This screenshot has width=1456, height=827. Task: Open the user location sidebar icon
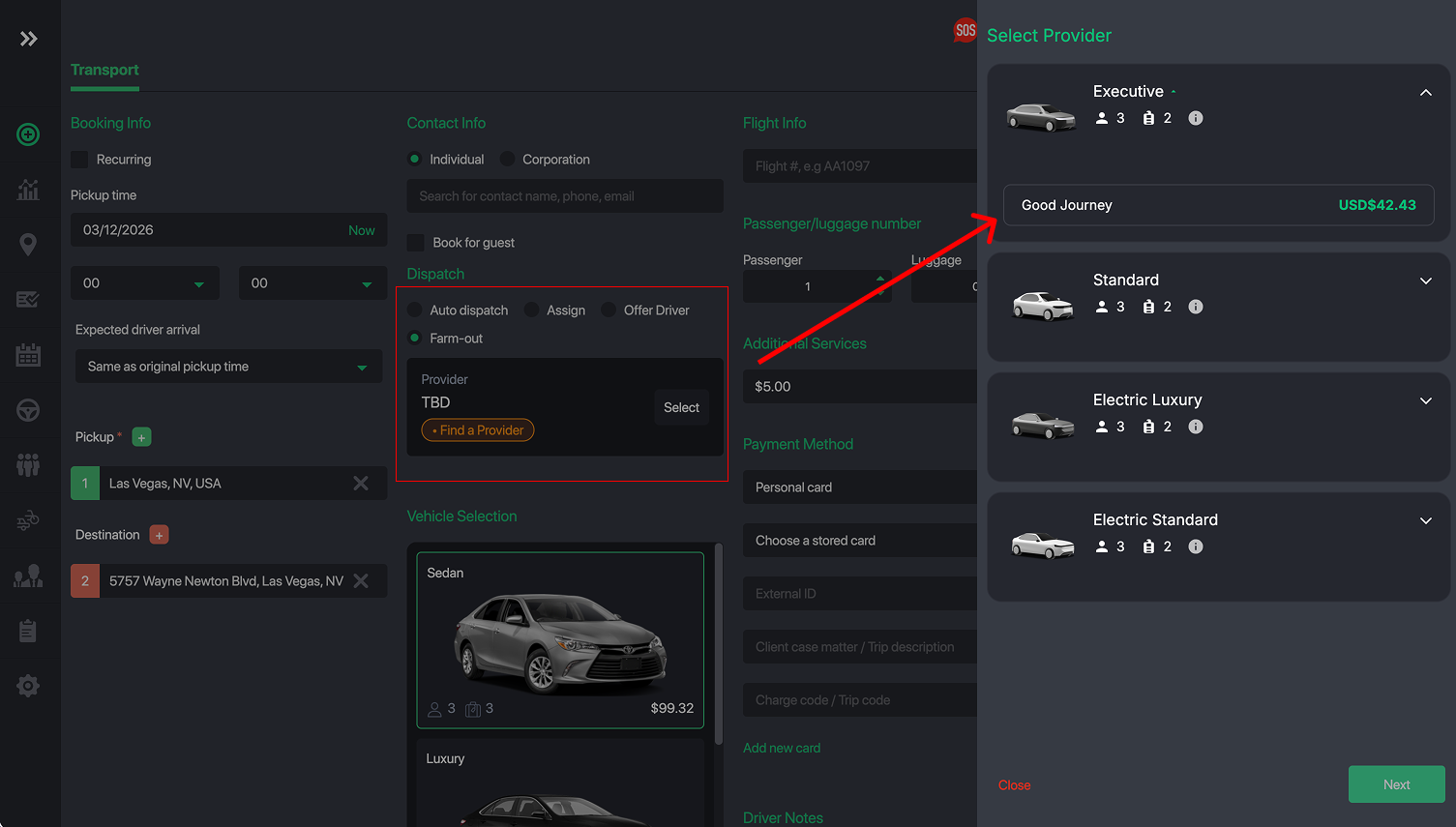28,576
